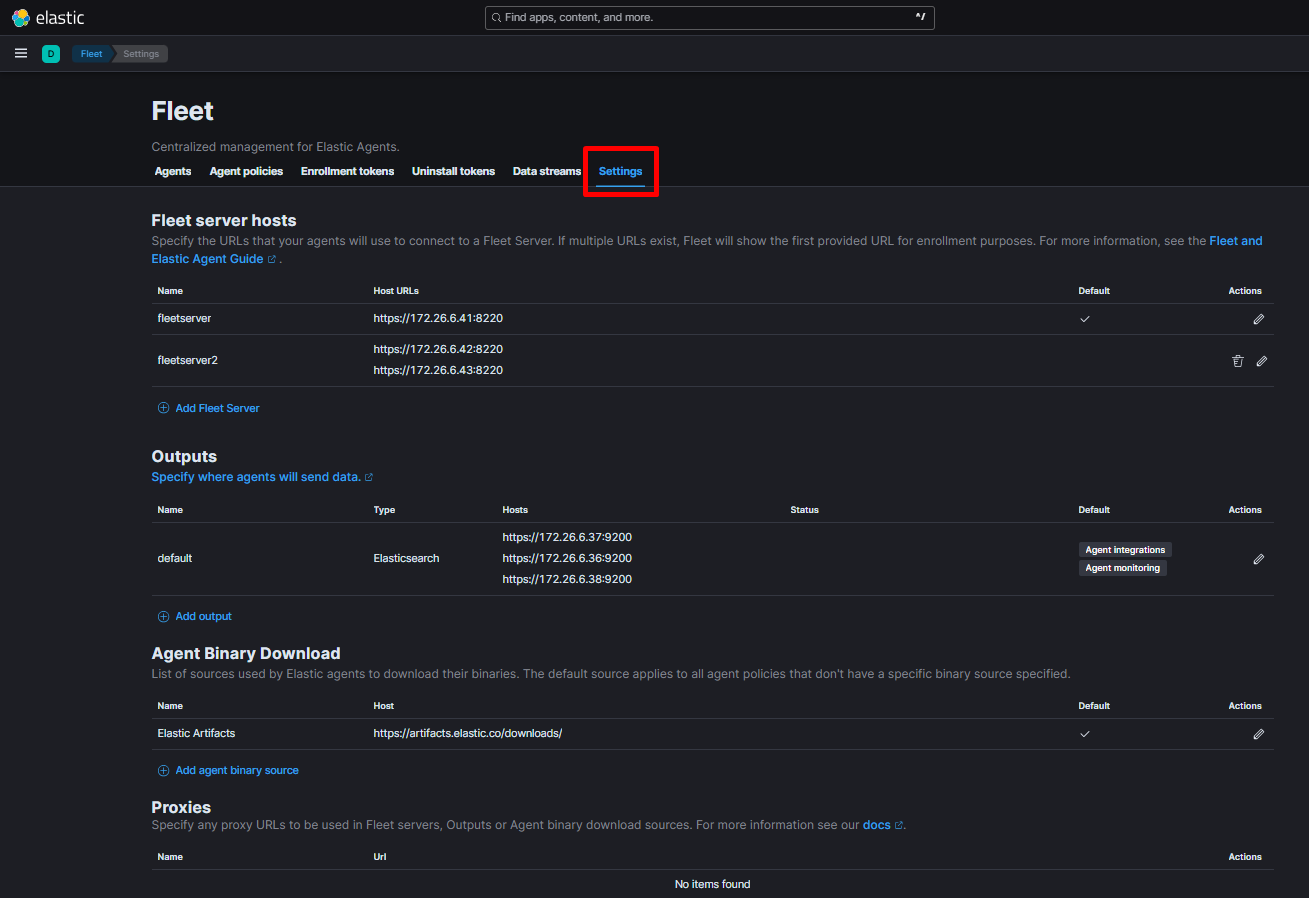Go to the Enrollment tokens tab

[348, 171]
